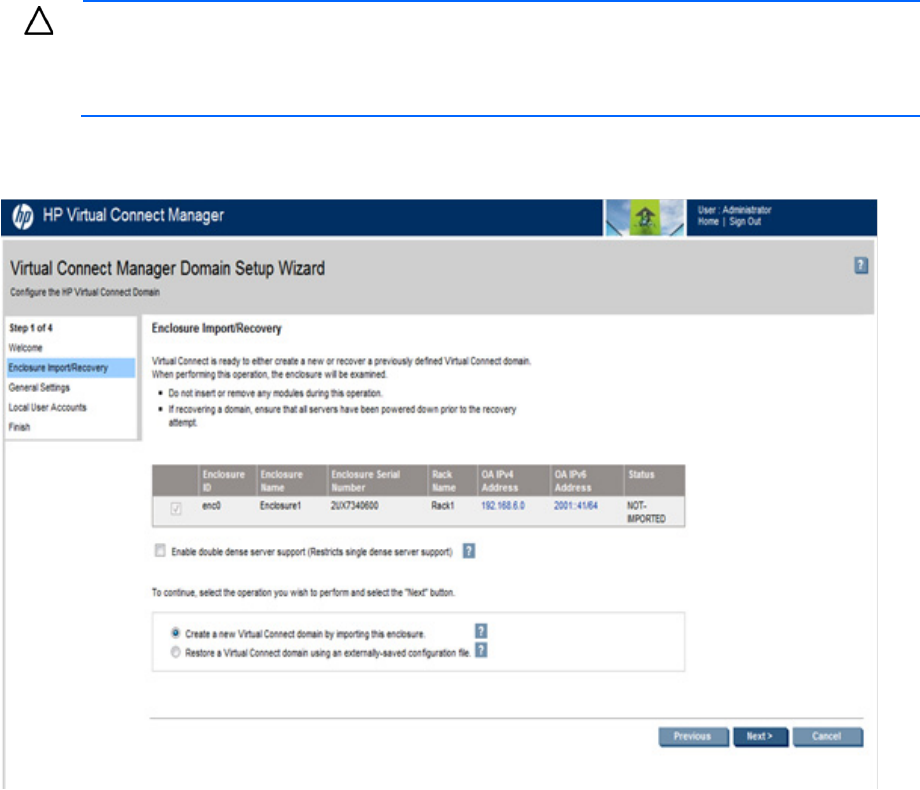The image size is (920, 790).
Task: Open General Settings step
Action: (39, 387)
